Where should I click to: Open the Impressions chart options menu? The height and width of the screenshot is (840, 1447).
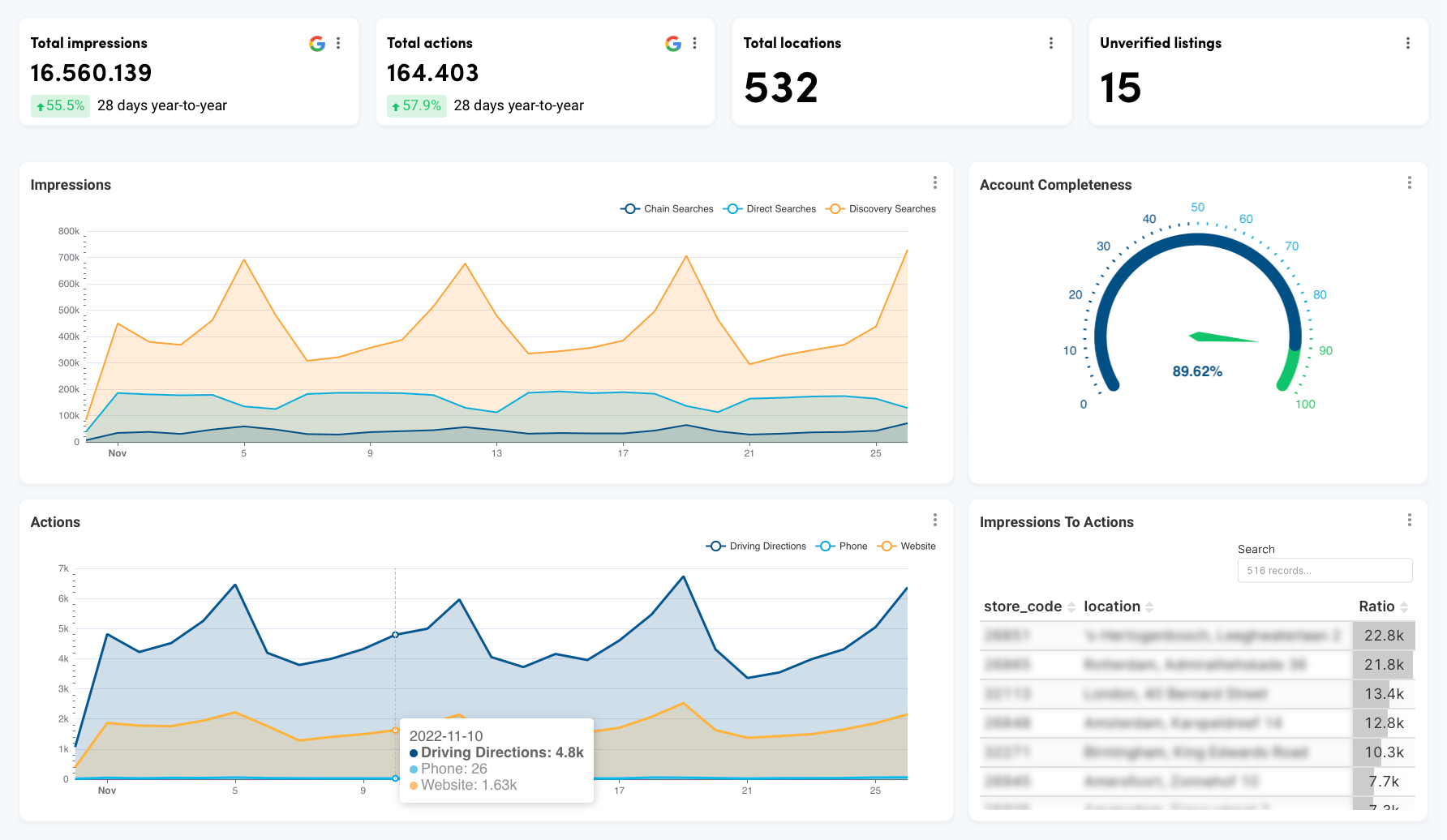(934, 183)
